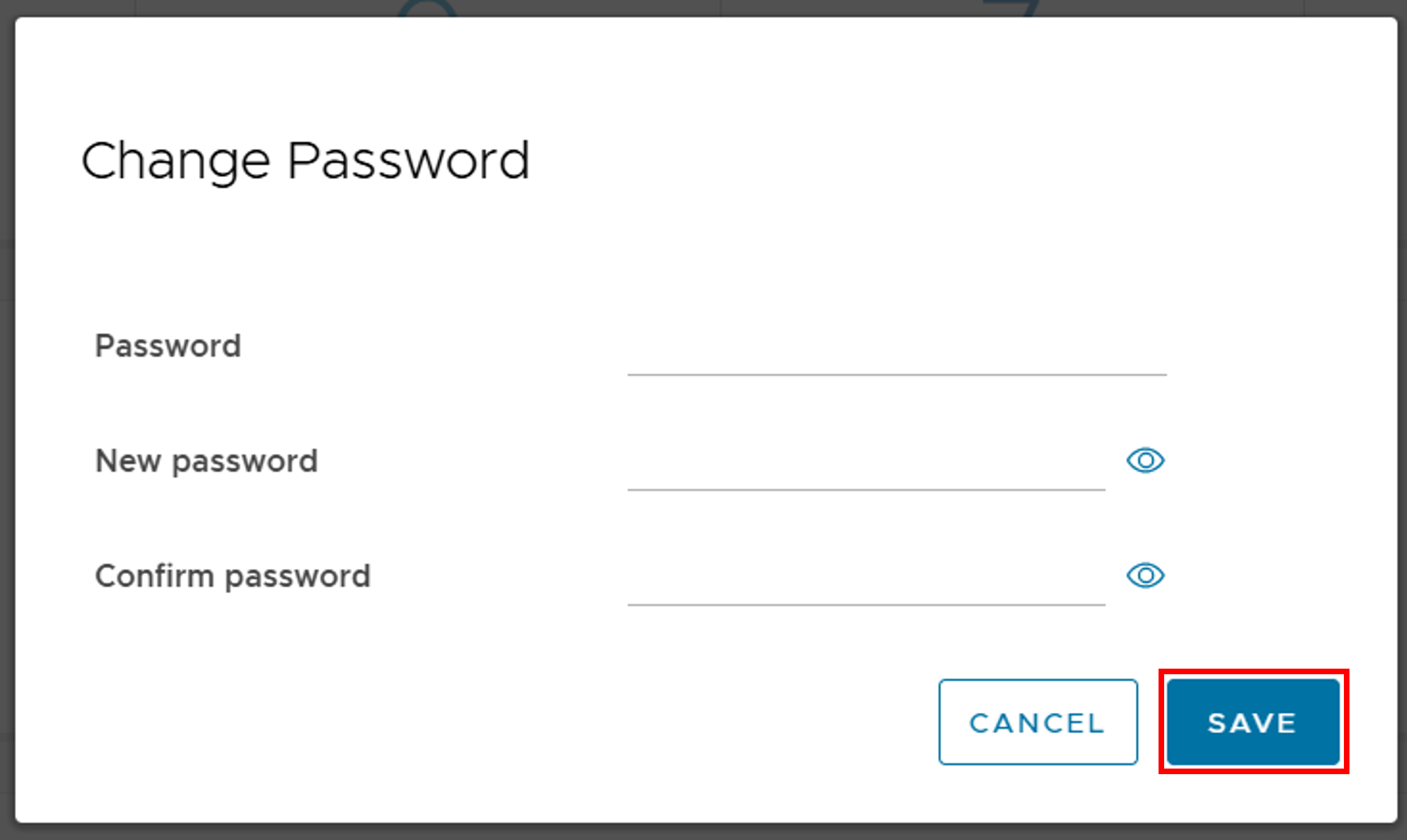Screen dimensions: 1407x840
Task: Reveal the Confirm password text via eye icon
Action: click(1145, 575)
